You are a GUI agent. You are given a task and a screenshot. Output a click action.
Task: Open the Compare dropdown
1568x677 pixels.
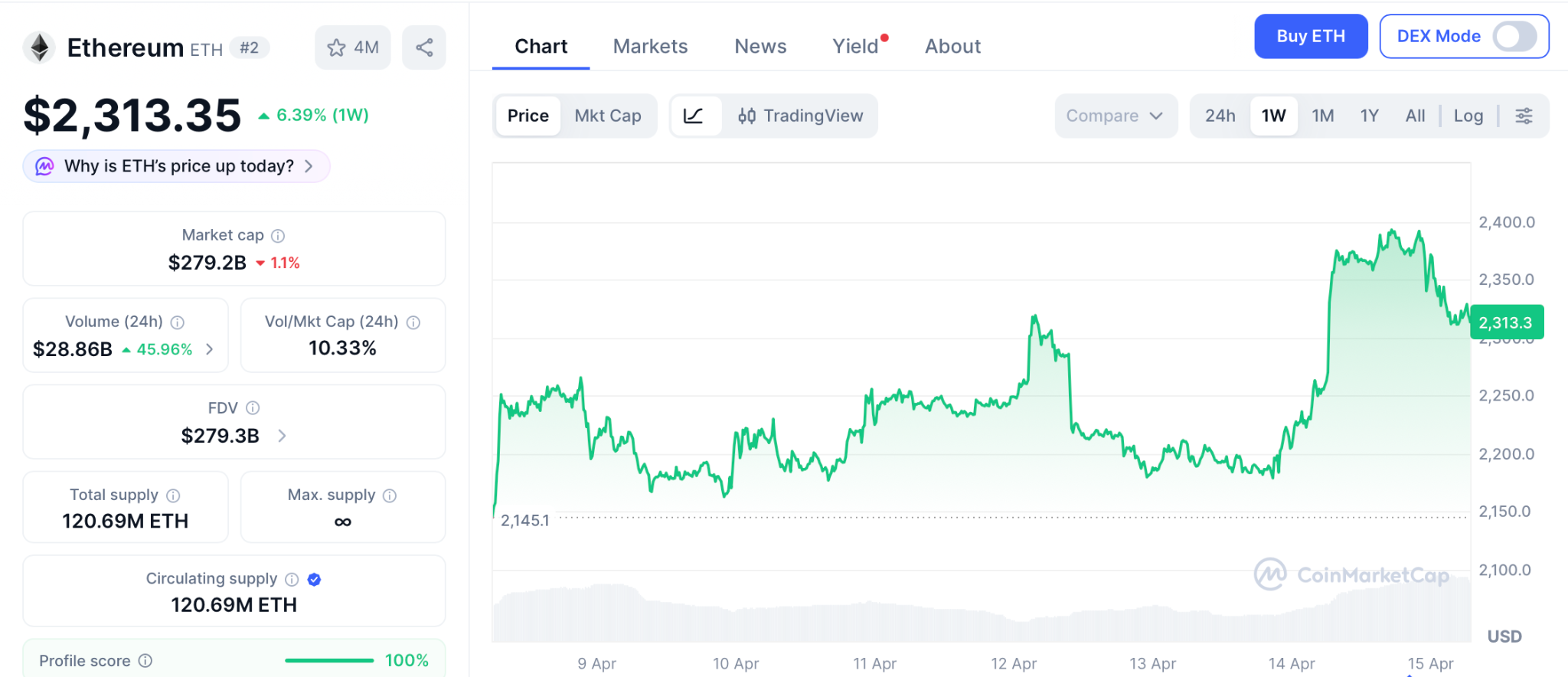click(1115, 116)
